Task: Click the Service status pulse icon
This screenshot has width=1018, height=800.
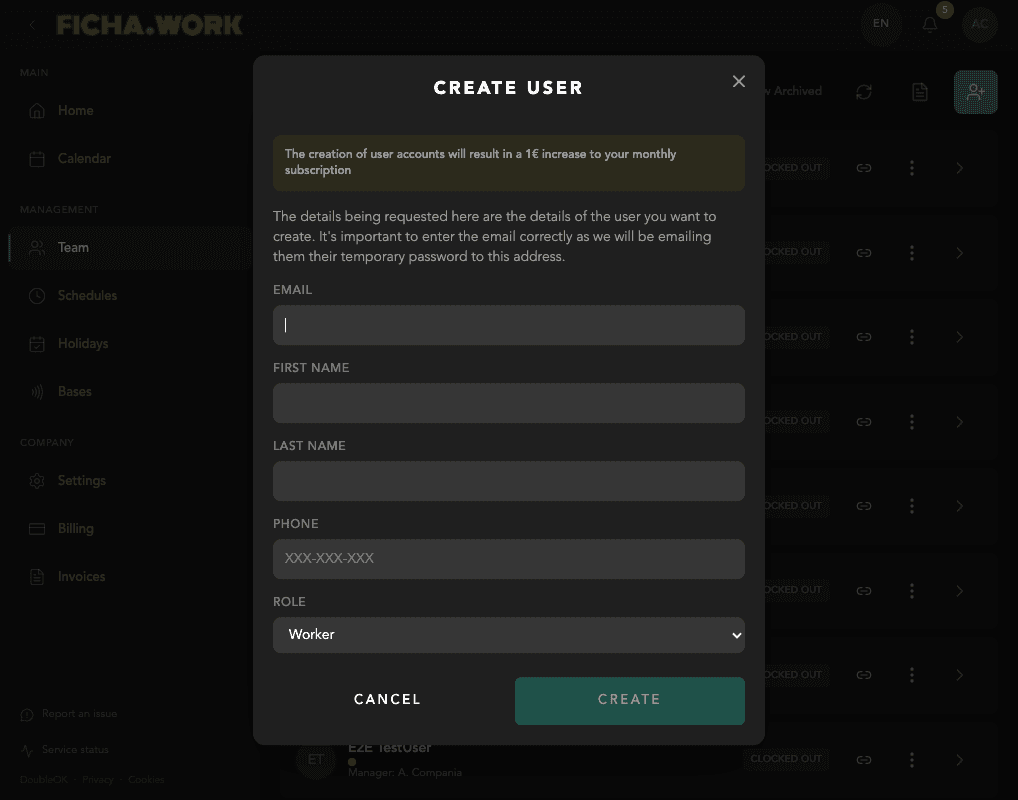Action: point(27,751)
